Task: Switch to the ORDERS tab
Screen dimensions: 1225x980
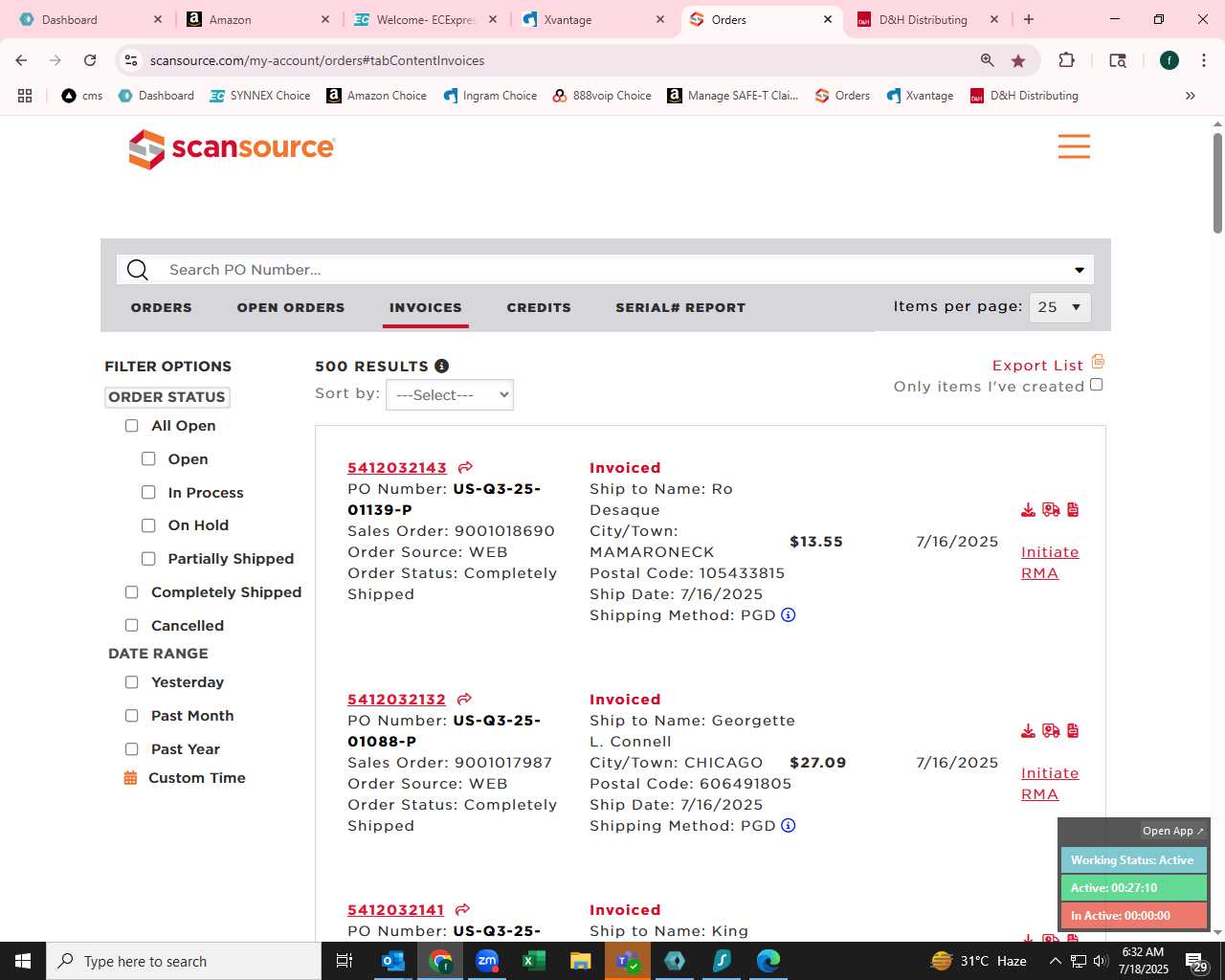Action: point(162,307)
